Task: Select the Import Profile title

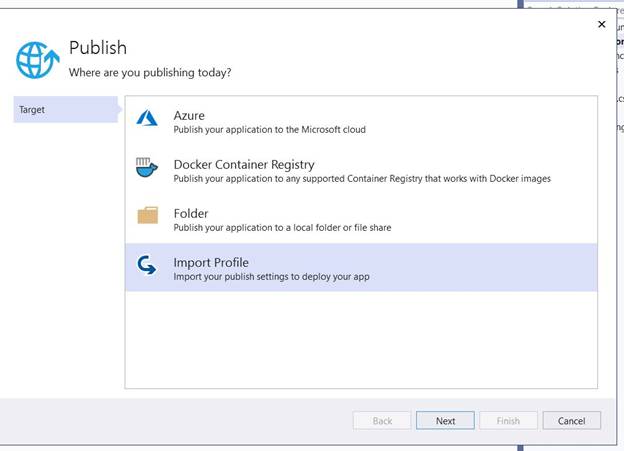Action: tap(211, 262)
